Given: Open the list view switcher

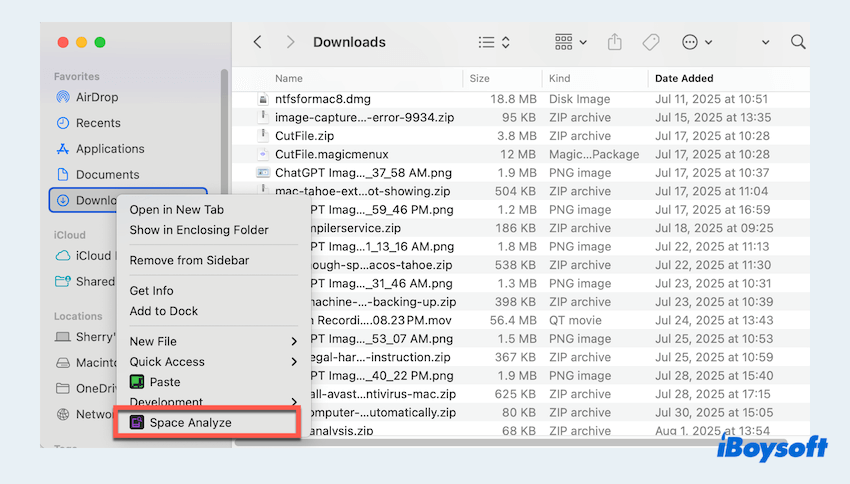Looking at the screenshot, I should [494, 42].
